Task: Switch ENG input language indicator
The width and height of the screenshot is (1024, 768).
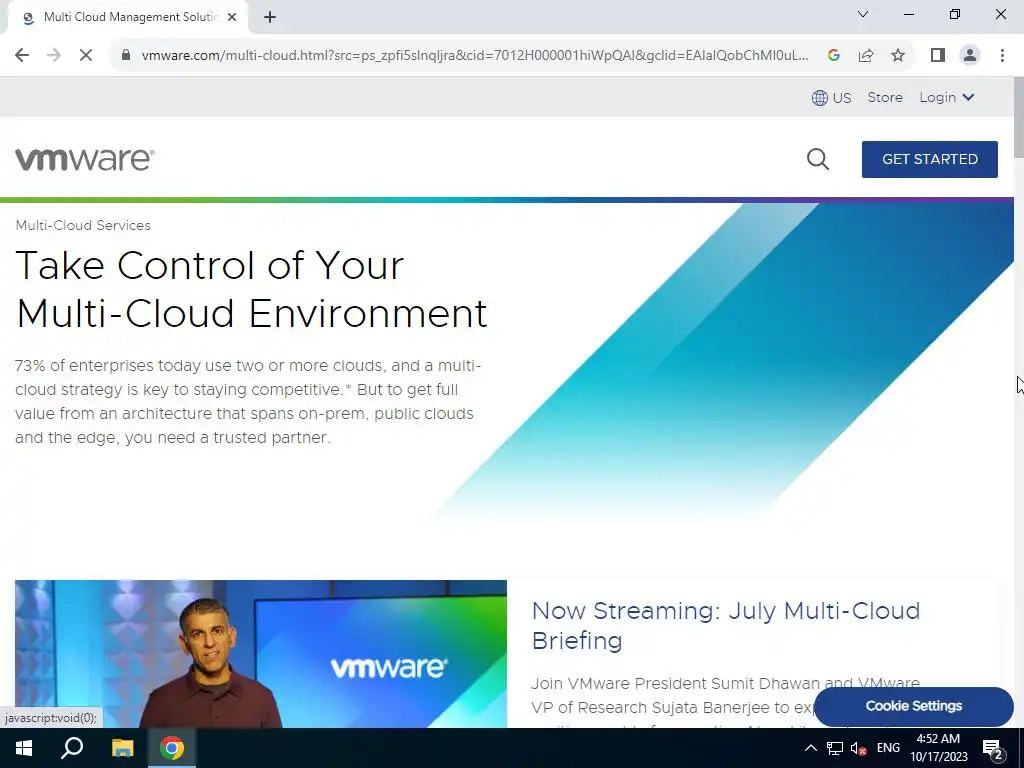Action: [888, 748]
